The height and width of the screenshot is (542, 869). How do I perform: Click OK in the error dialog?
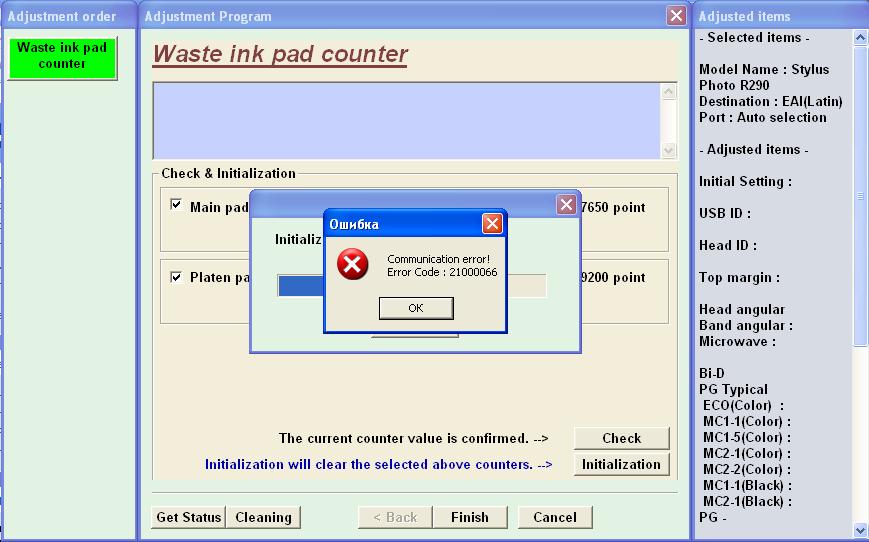tap(416, 308)
